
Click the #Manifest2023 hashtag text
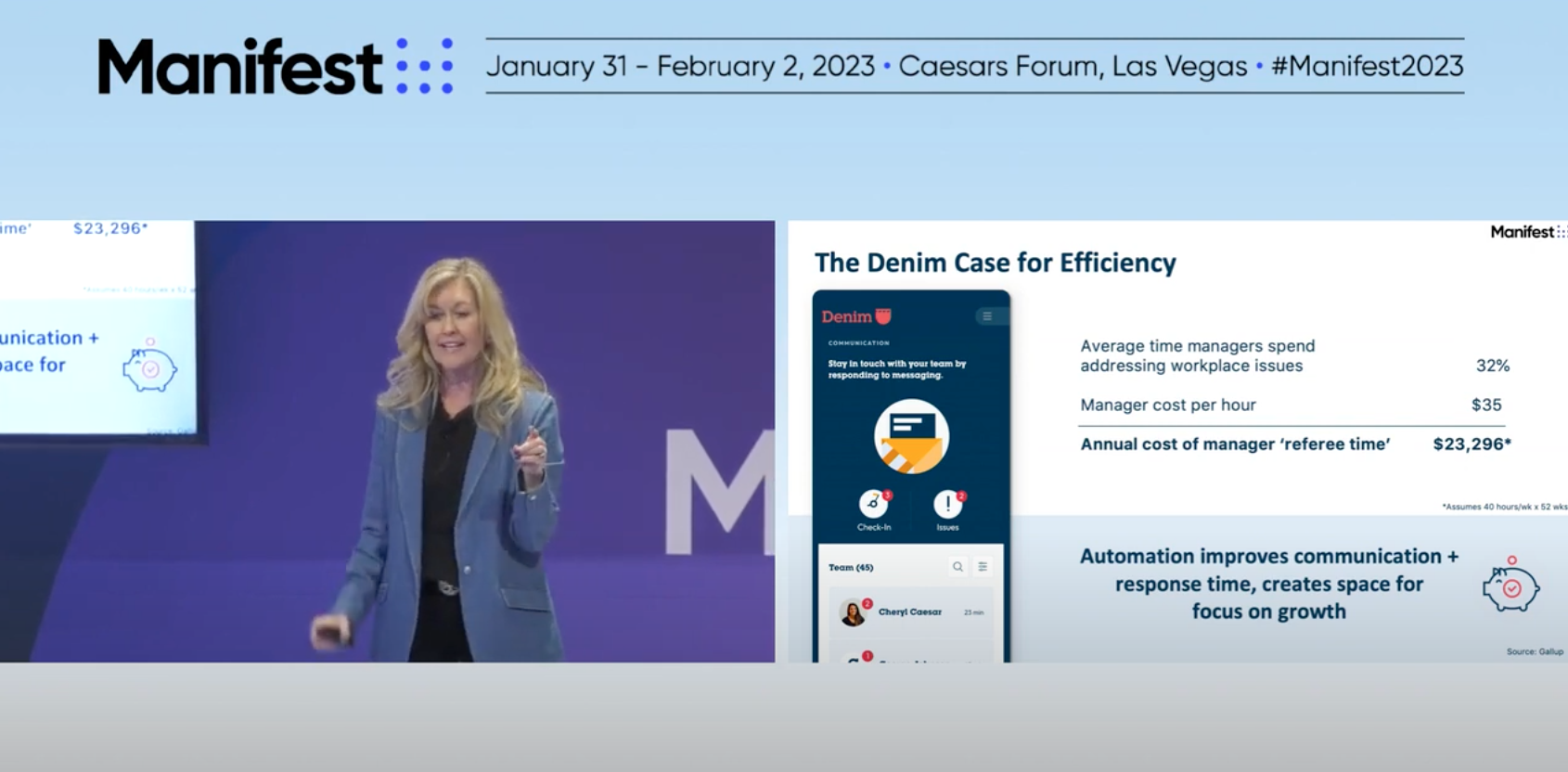1367,66
